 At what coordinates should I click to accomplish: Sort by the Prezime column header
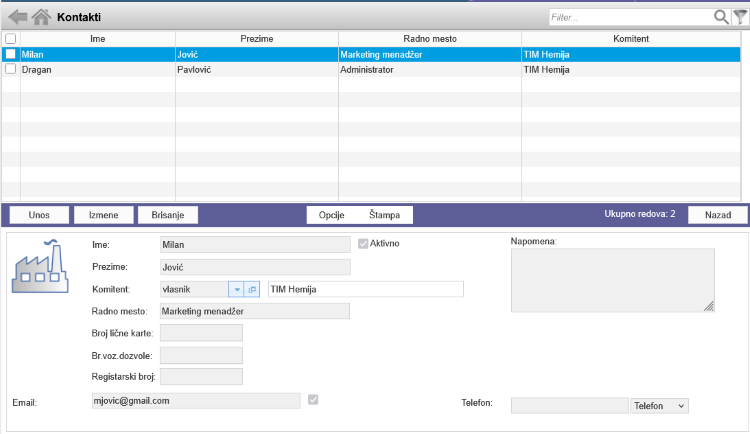(257, 39)
